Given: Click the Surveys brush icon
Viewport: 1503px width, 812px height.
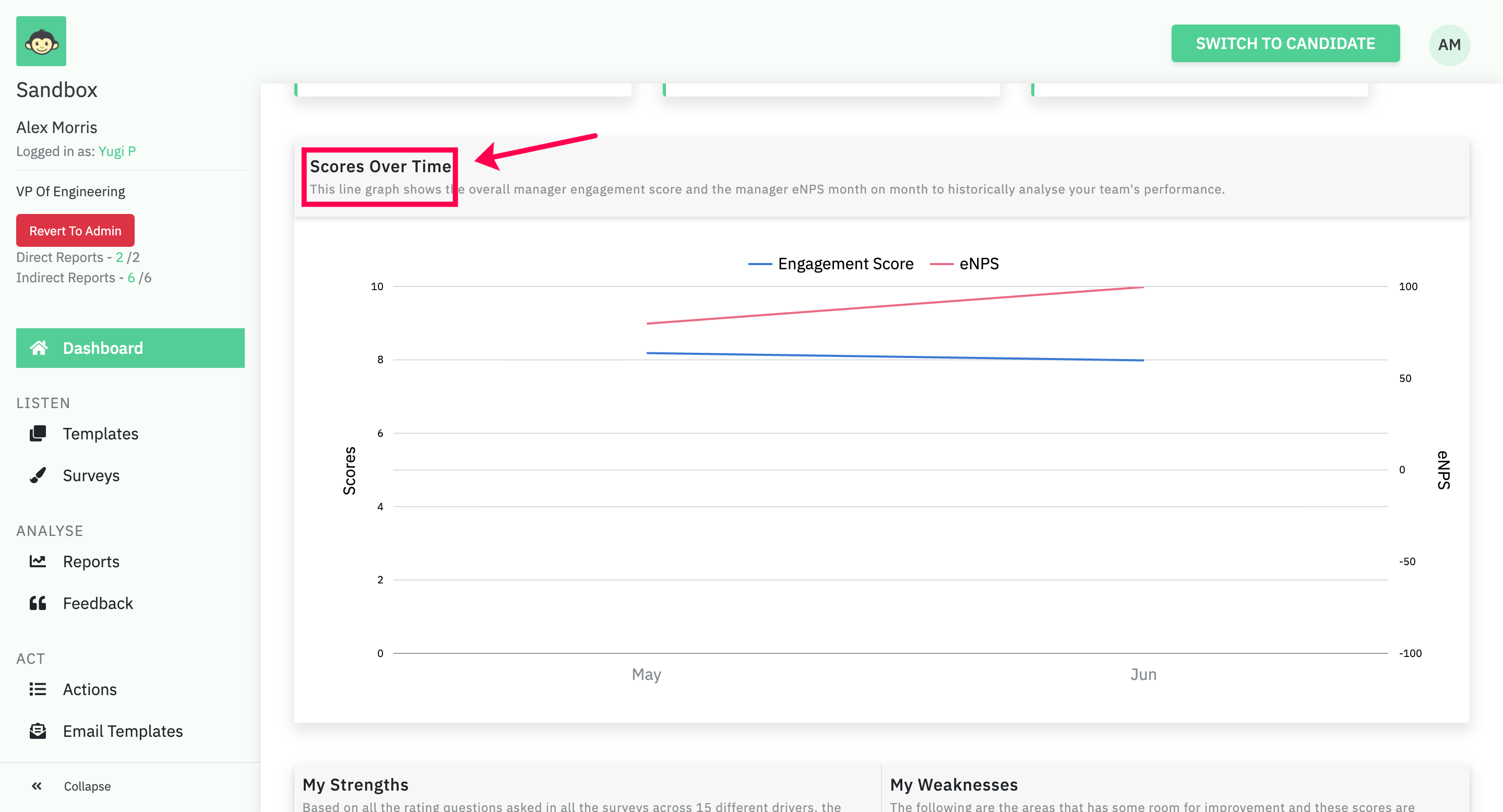Looking at the screenshot, I should (38, 475).
